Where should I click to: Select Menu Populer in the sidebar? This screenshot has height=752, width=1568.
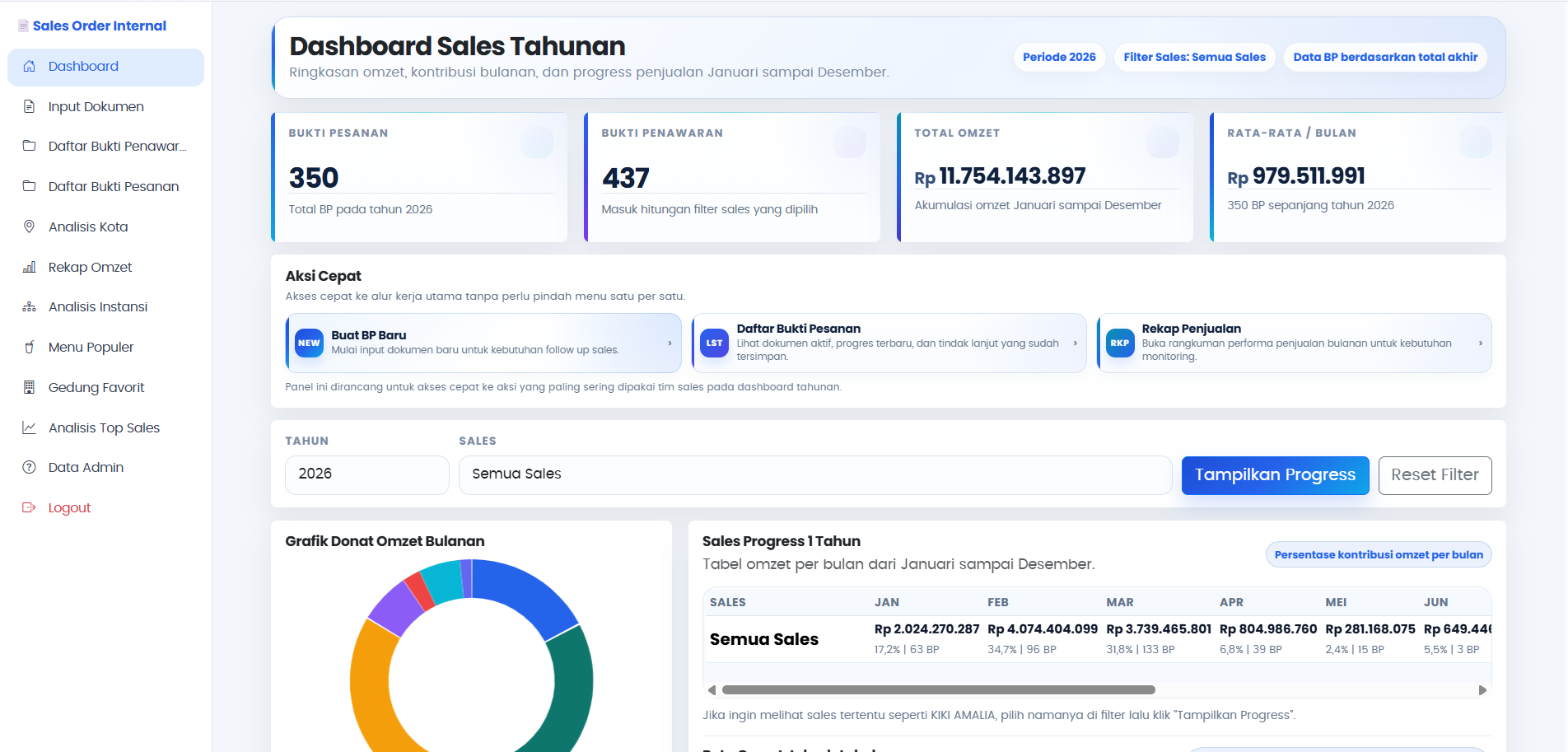pos(105,347)
